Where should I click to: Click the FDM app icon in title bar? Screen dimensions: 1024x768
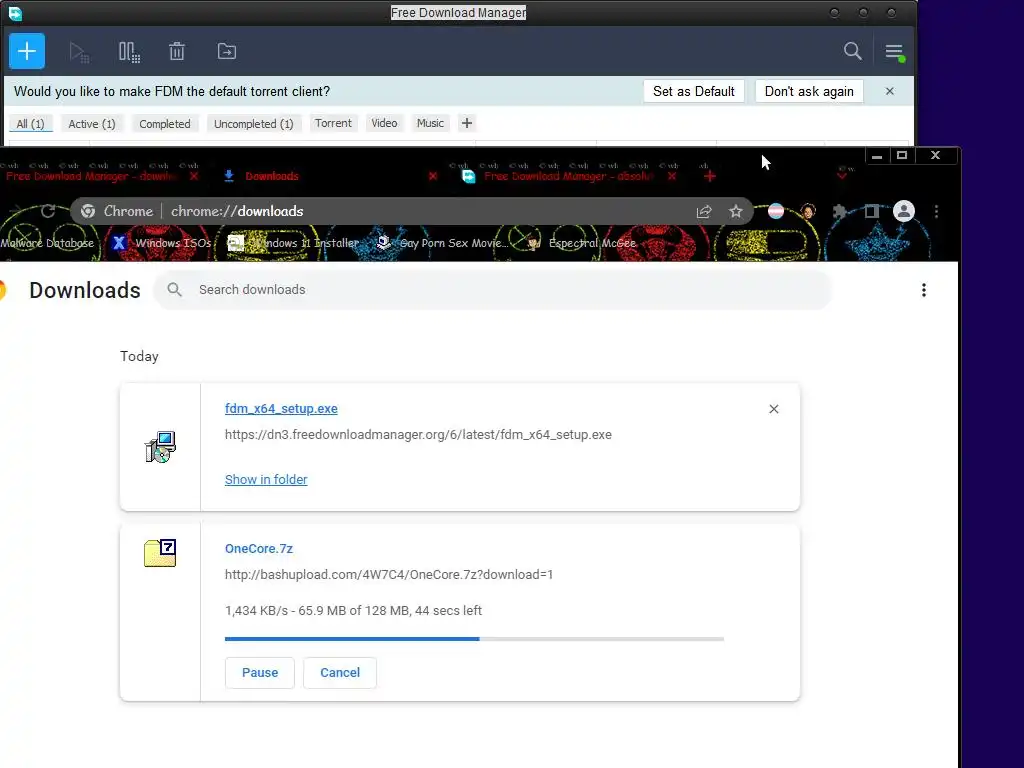[16, 12]
